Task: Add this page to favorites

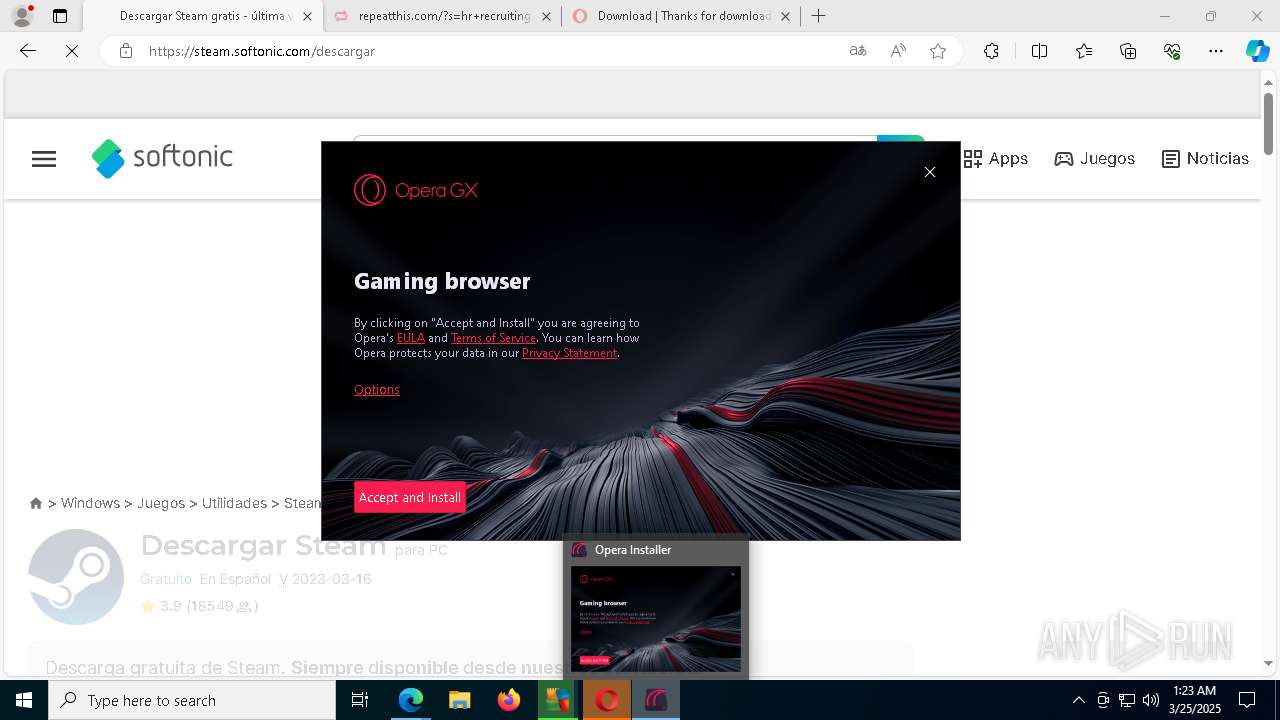Action: [938, 51]
